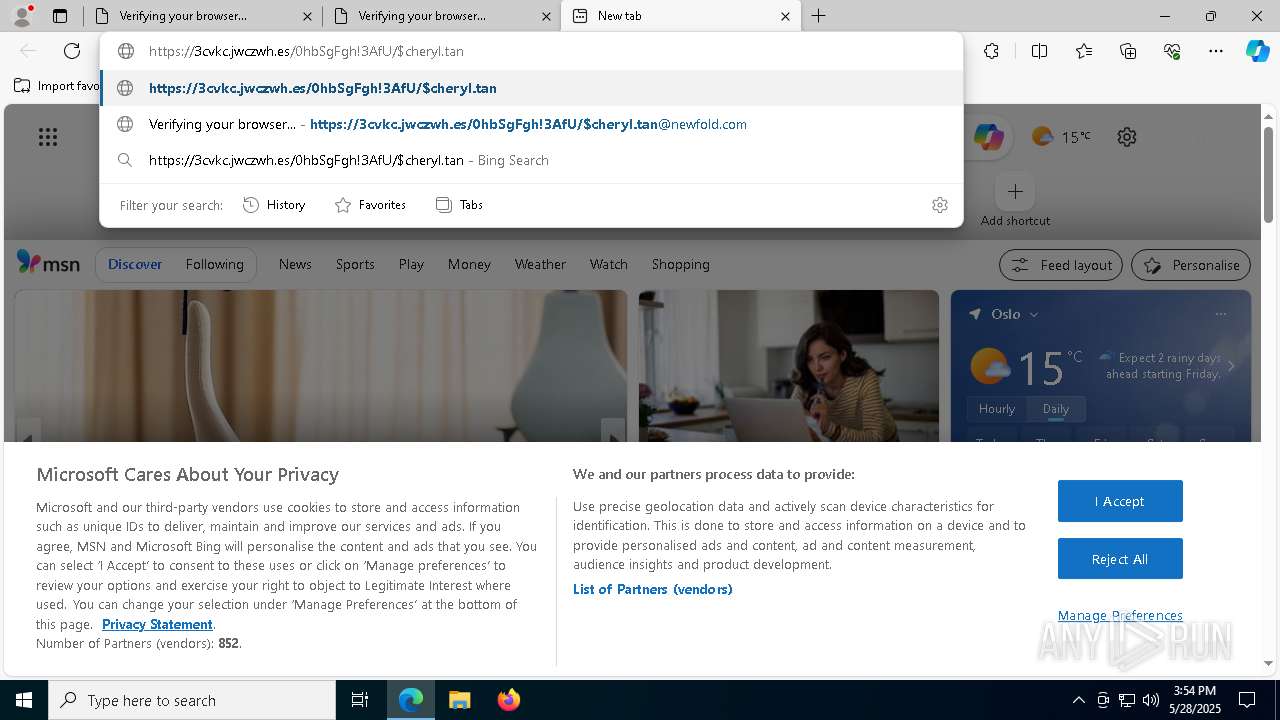The height and width of the screenshot is (720, 1280).
Task: Open Settings and more ellipsis menu
Action: tap(1216, 51)
